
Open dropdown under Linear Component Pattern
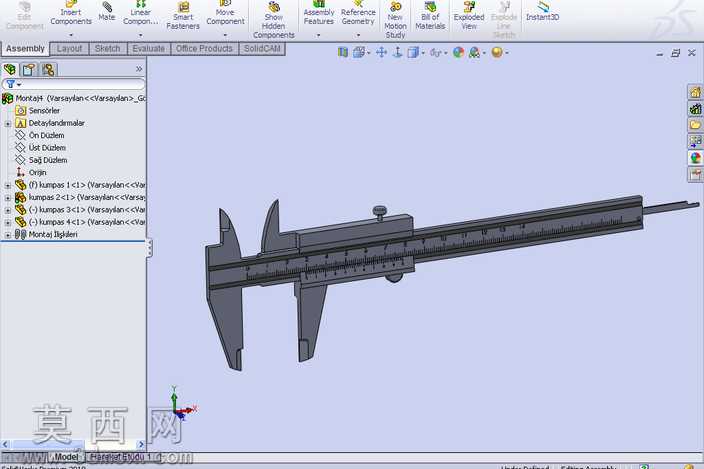tap(141, 35)
